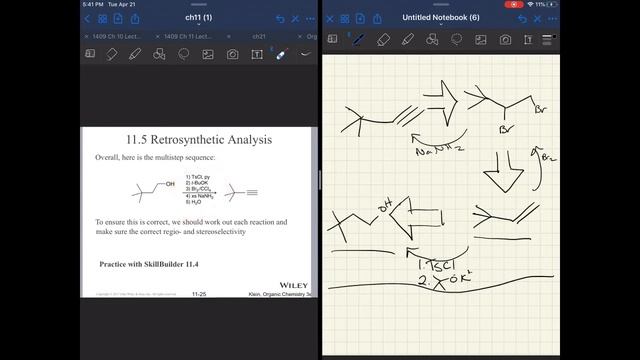
Task: Grab the multitasking handle above Untitled Notebook
Action: point(441,4)
